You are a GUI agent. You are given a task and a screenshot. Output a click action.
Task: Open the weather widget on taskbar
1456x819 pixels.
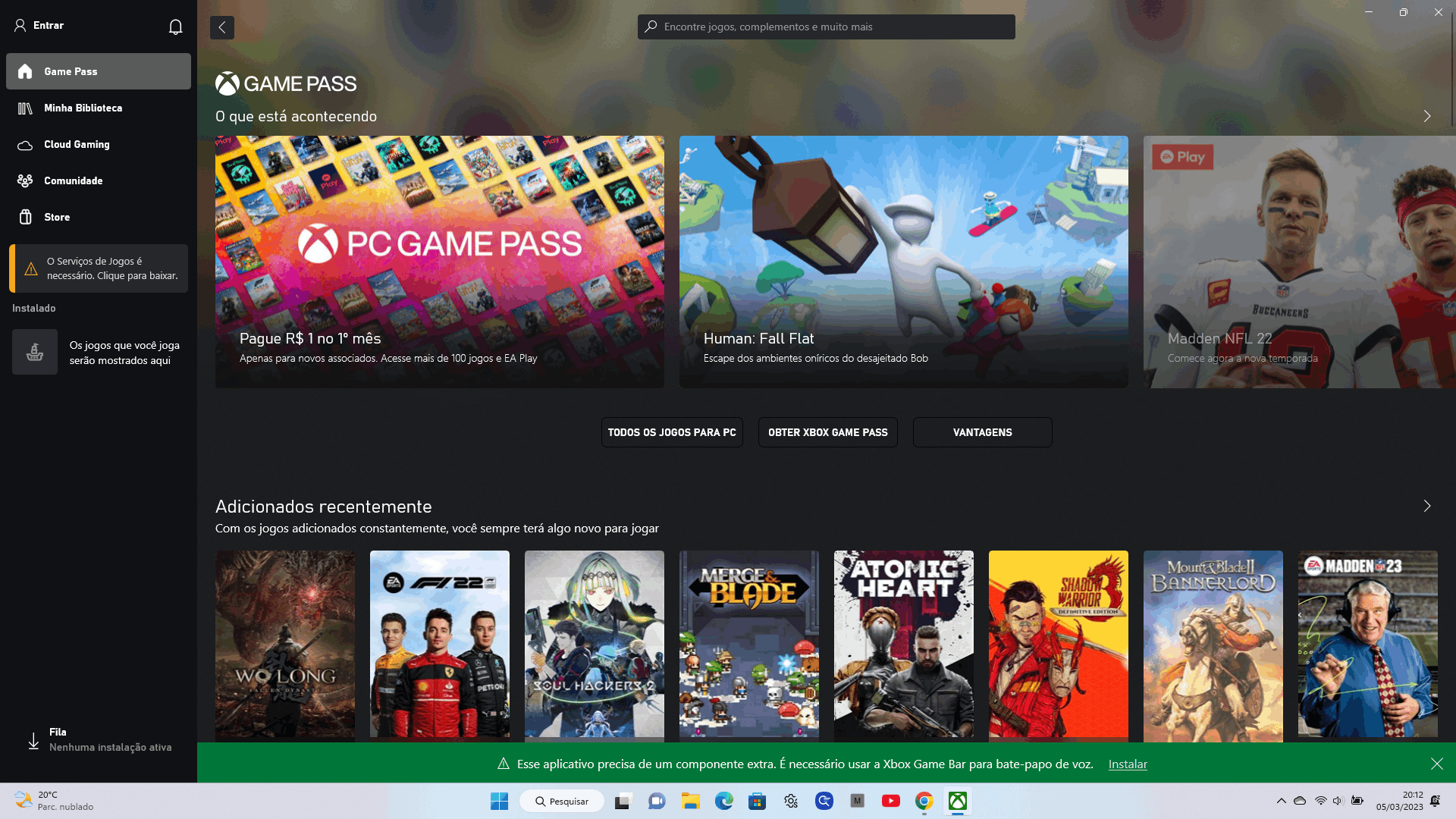click(53, 801)
